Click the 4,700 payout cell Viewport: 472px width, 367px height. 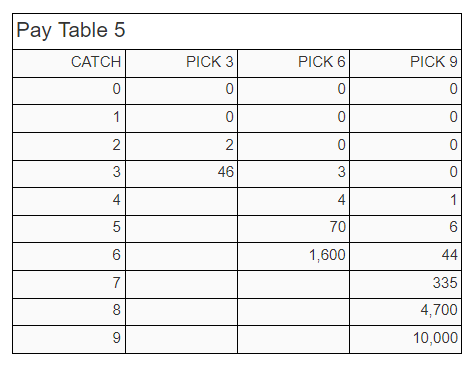tap(439, 310)
